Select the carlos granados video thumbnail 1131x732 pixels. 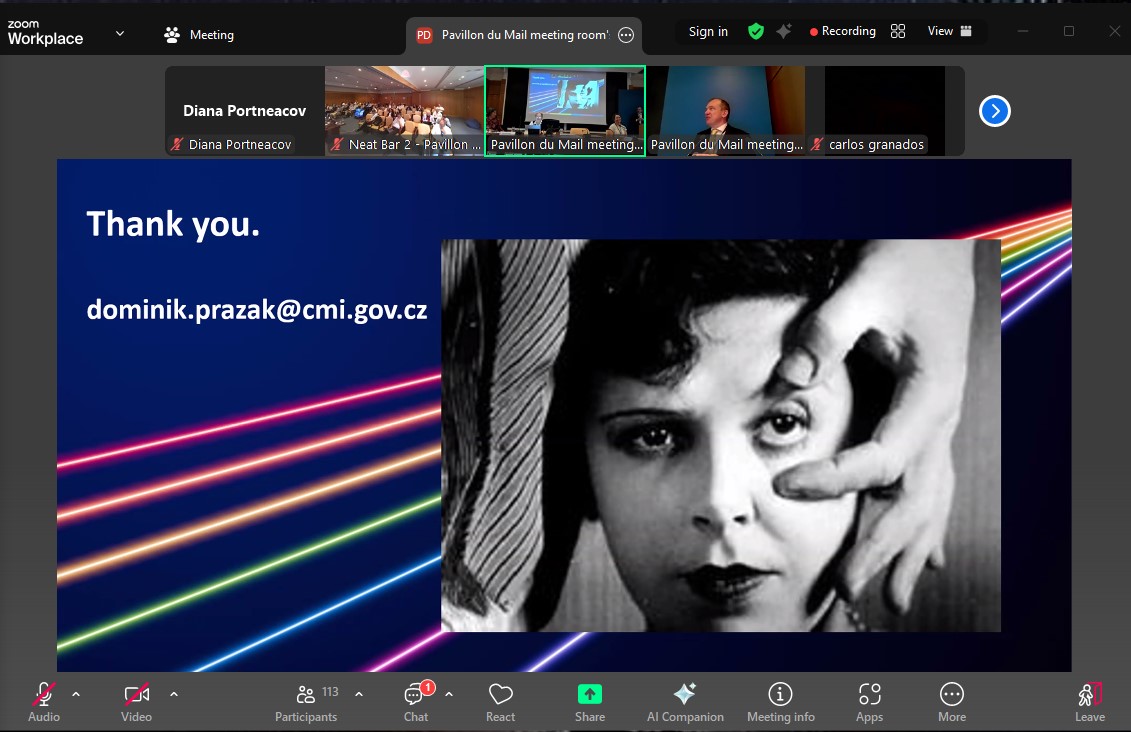pyautogui.click(x=884, y=110)
